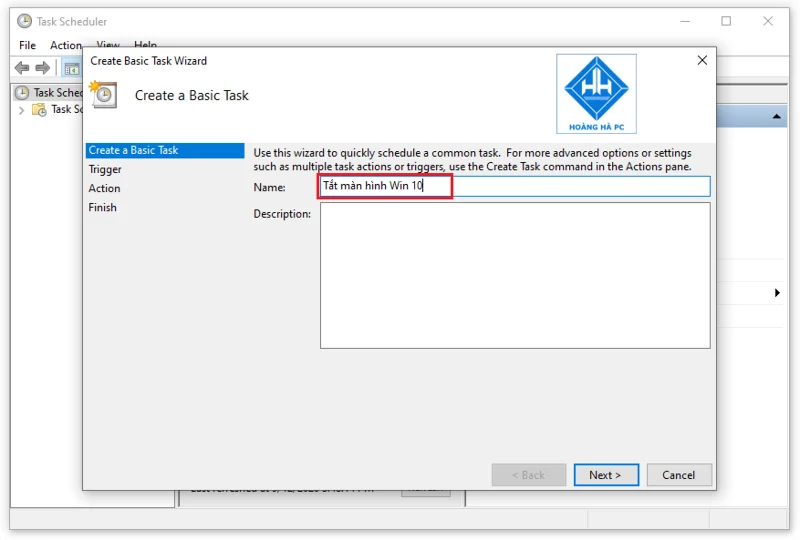Viewport: 800px width, 540px height.
Task: Click the Forward arrow toolbar icon
Action: pos(43,67)
